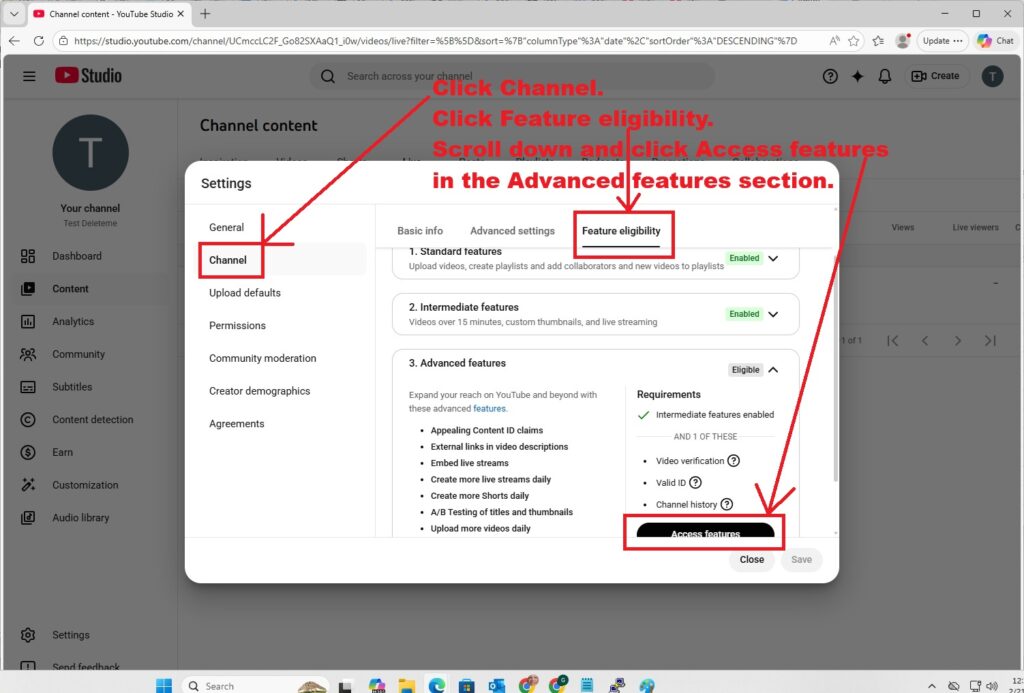Open the features hyperlink in description
Viewport: 1024px width, 693px height.
[489, 409]
